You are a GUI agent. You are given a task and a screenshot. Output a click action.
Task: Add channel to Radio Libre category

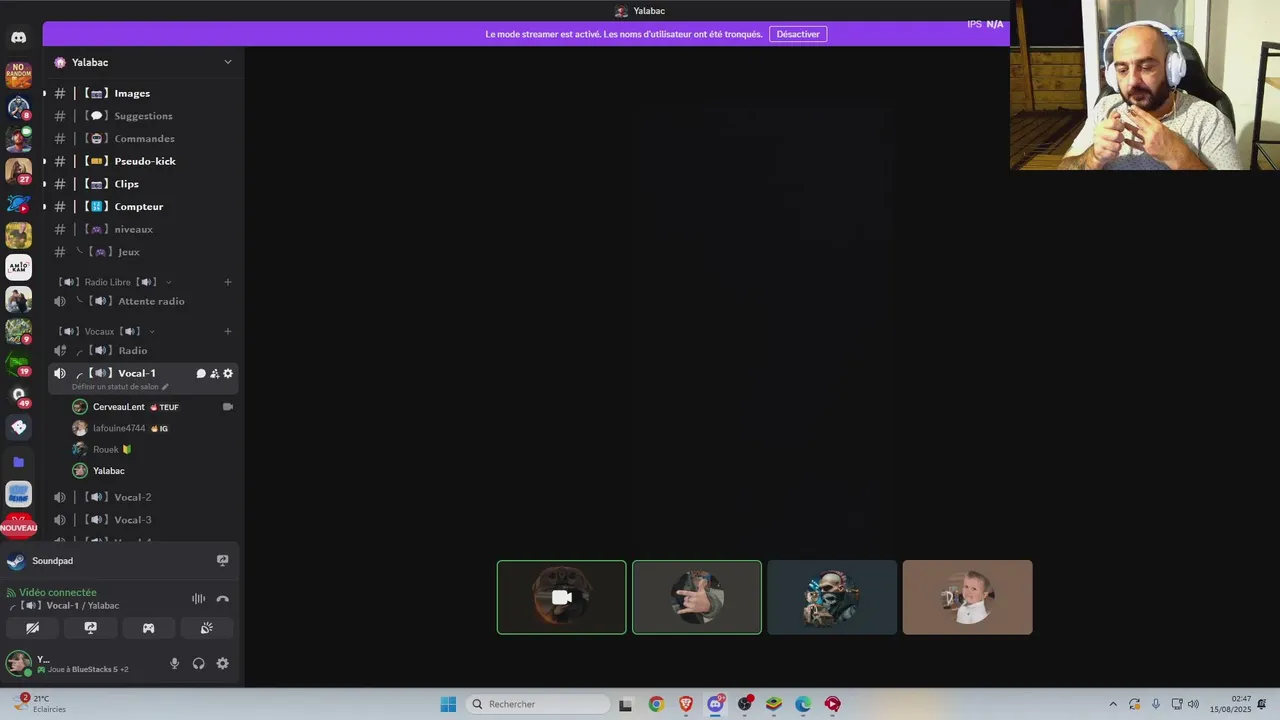[228, 282]
